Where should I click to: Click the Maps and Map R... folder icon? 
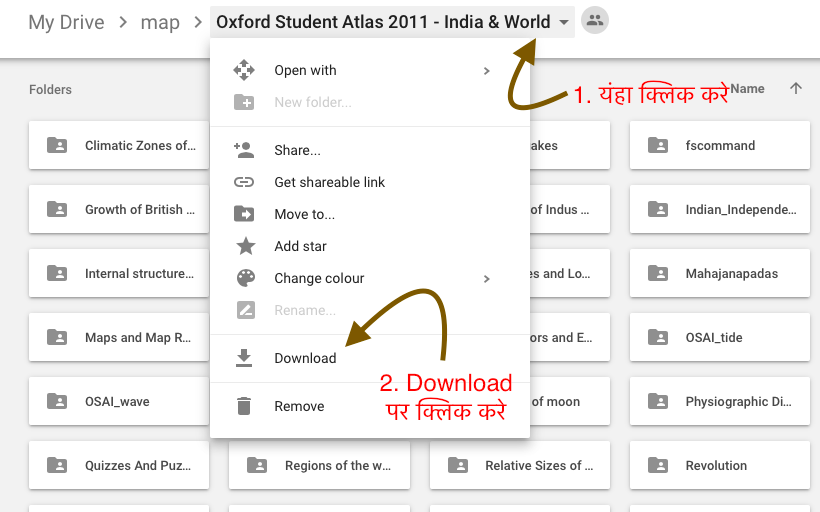(57, 337)
